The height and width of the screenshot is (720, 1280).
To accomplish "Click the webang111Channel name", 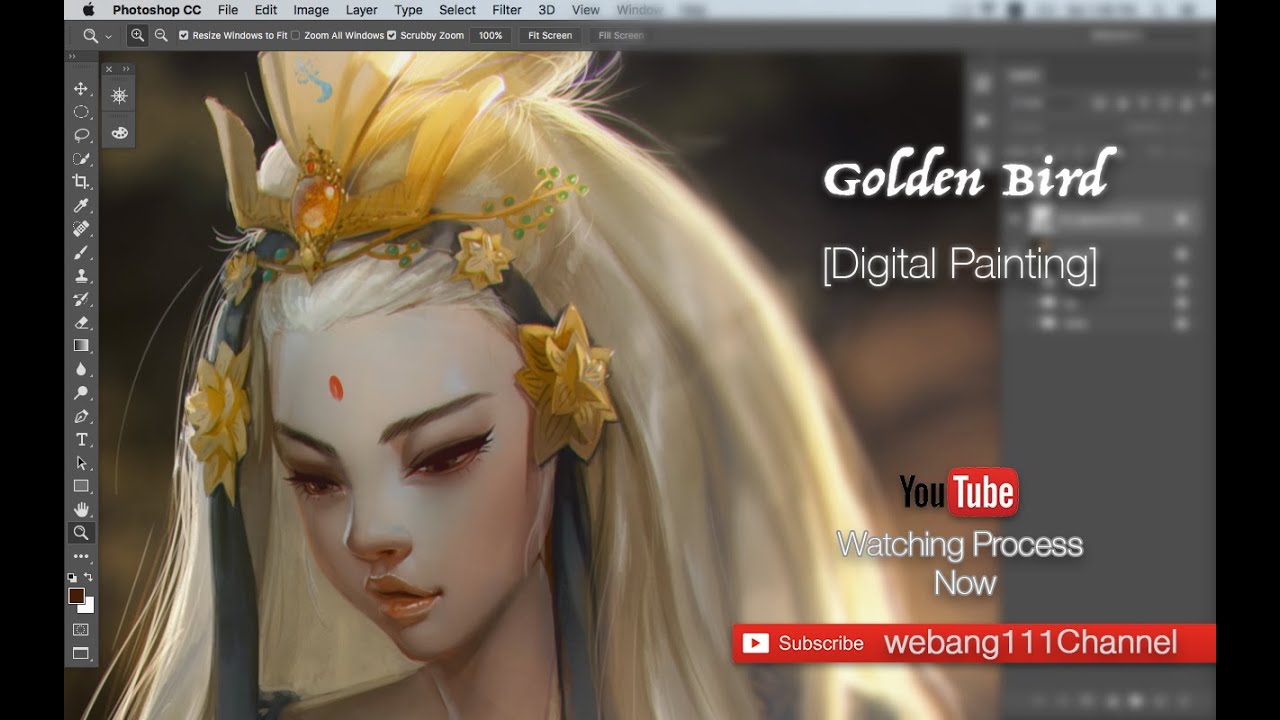I will coord(1031,642).
